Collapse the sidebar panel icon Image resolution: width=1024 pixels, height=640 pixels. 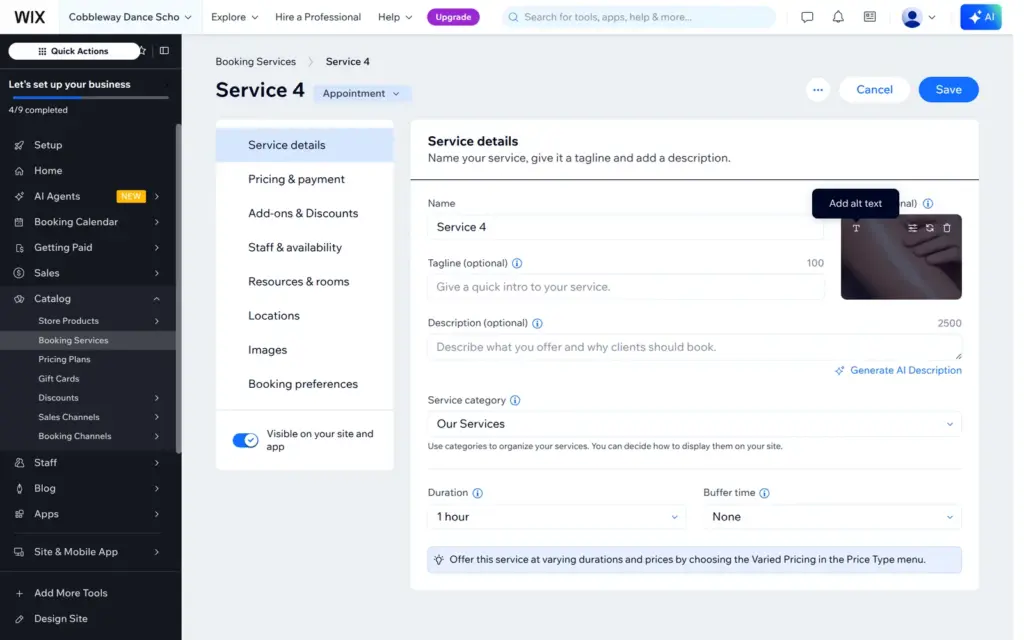[x=164, y=51]
